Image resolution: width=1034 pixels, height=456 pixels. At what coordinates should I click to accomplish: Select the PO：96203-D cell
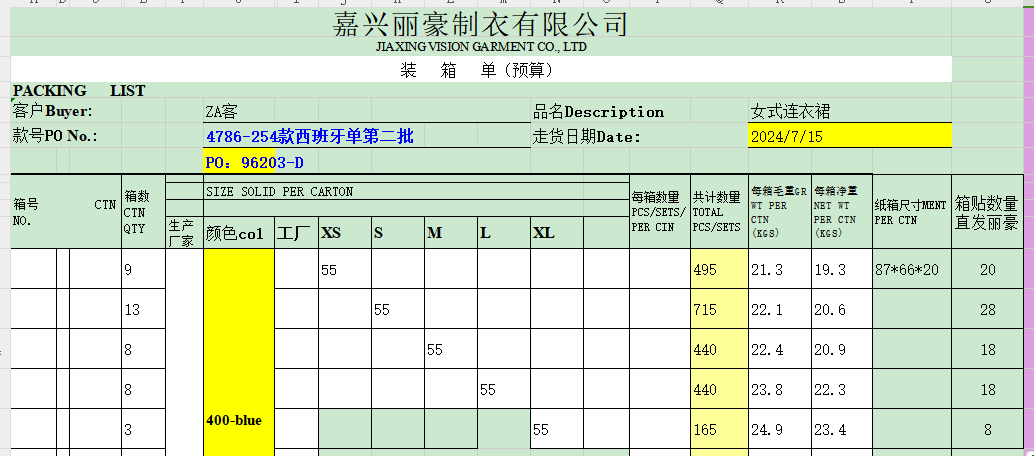(x=254, y=162)
